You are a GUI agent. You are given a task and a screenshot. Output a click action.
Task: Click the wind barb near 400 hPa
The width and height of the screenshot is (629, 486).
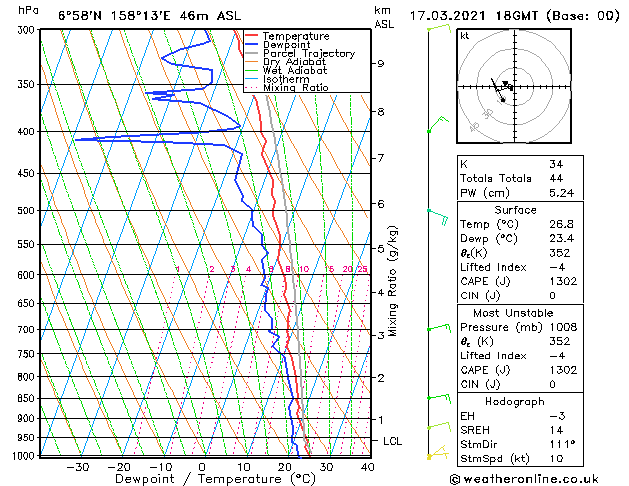click(436, 125)
